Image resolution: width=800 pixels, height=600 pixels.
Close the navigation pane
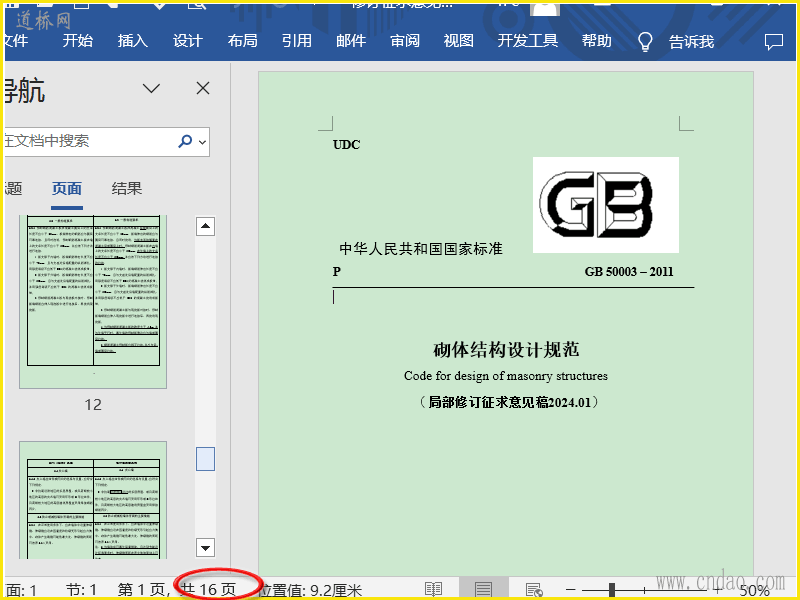pyautogui.click(x=203, y=88)
